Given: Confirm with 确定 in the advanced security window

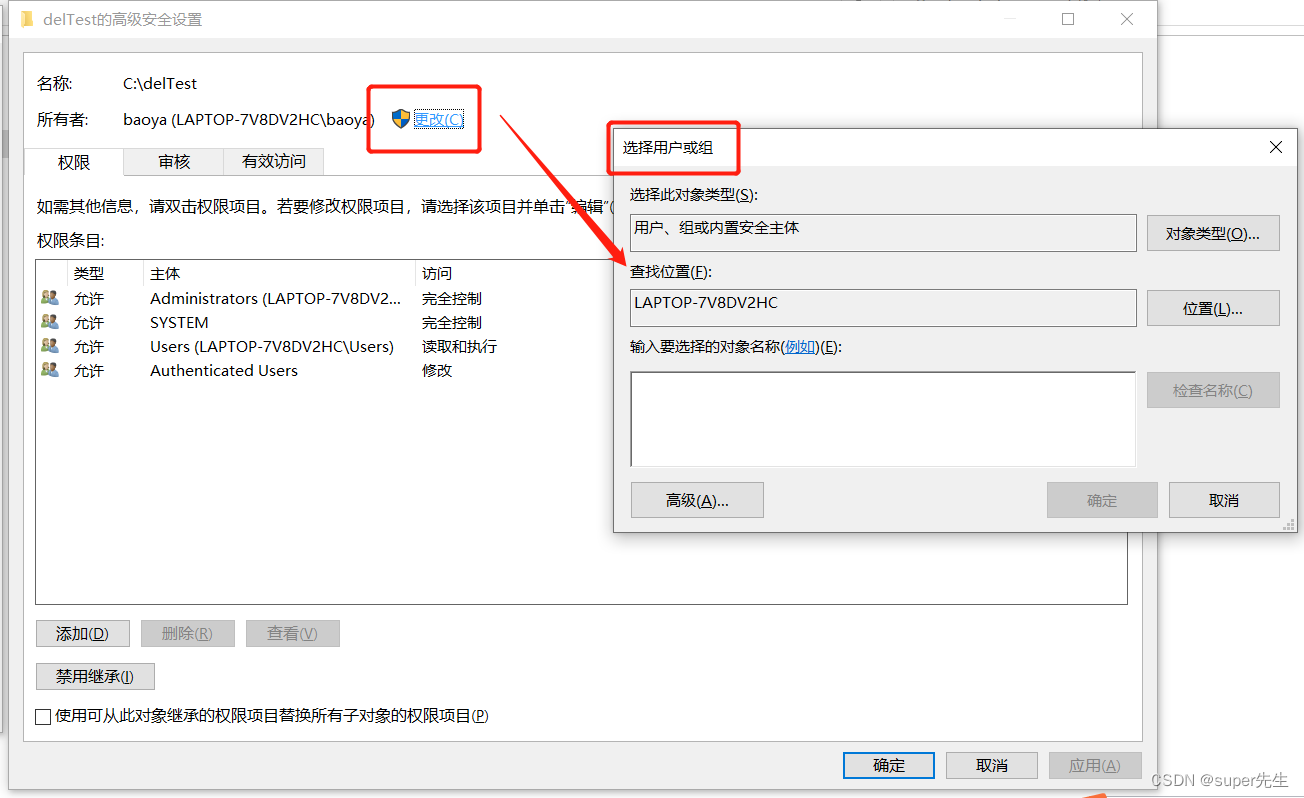Looking at the screenshot, I should (x=889, y=766).
